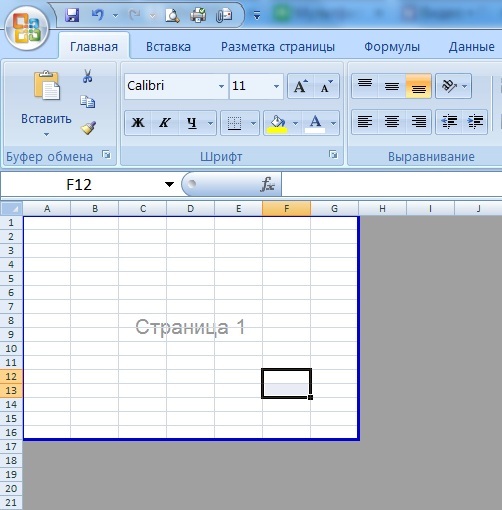This screenshot has width=502, height=510.
Task: Click the Increase Font Size icon
Action: pos(301,86)
